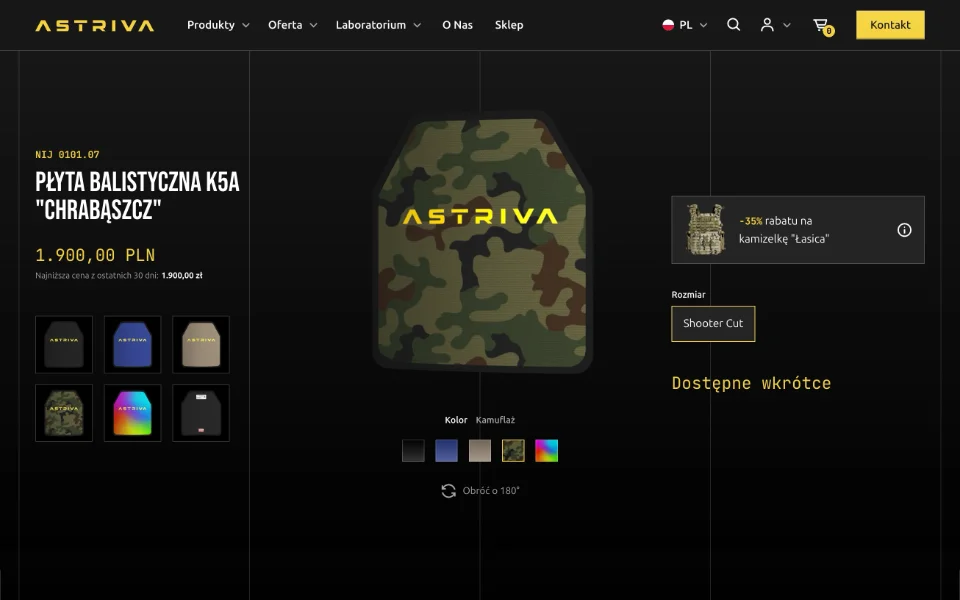Click the Kamuflaż color name label
960x600 pixels.
click(495, 420)
